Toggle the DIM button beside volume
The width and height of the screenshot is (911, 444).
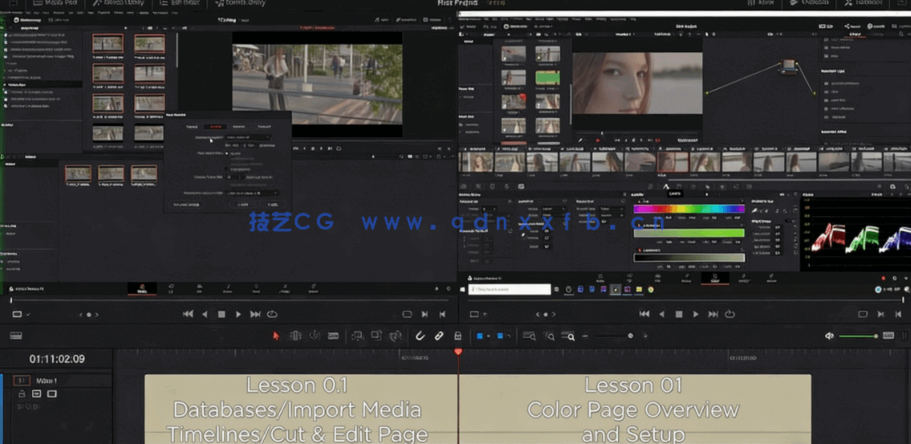pos(888,336)
